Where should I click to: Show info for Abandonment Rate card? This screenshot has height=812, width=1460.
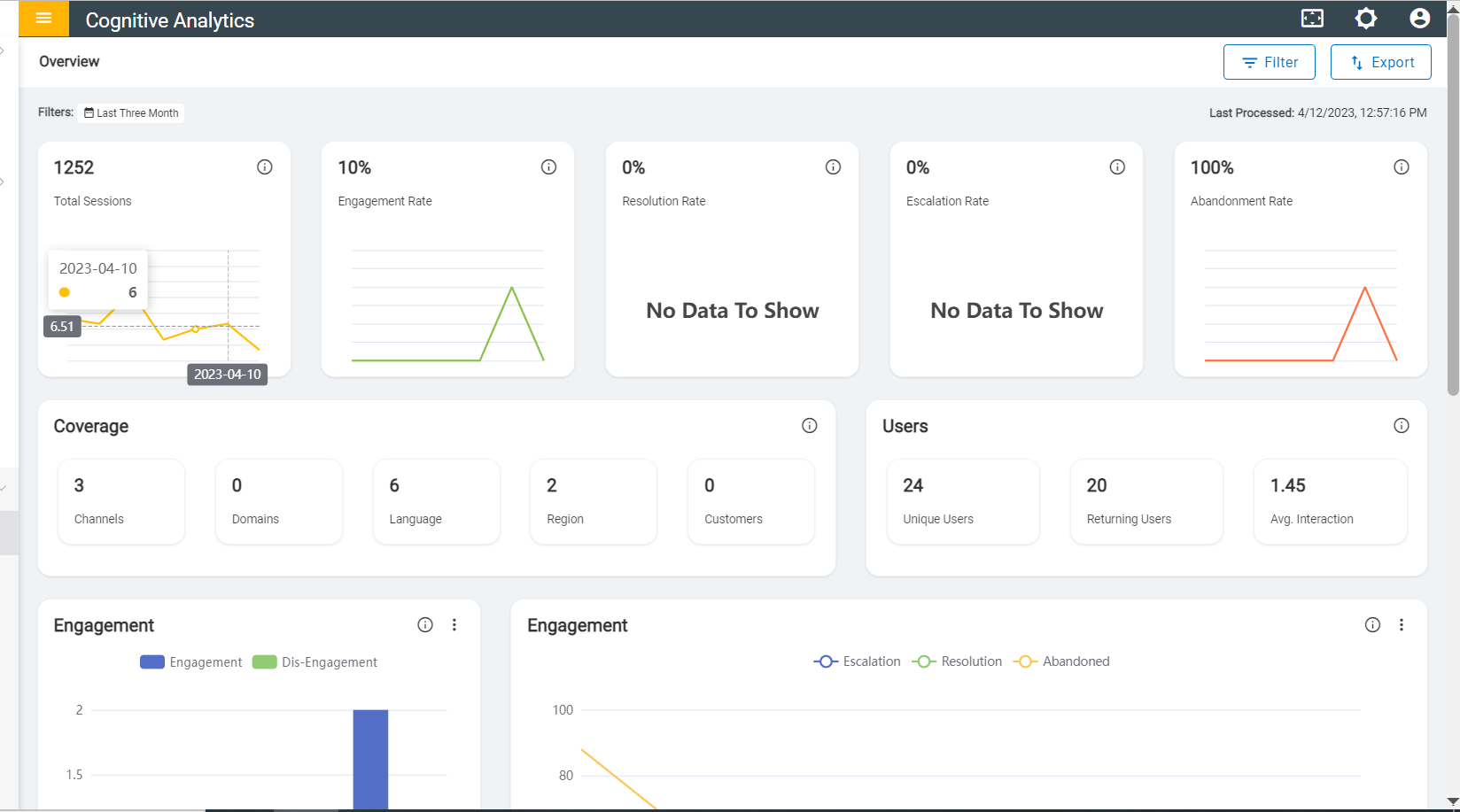point(1402,167)
